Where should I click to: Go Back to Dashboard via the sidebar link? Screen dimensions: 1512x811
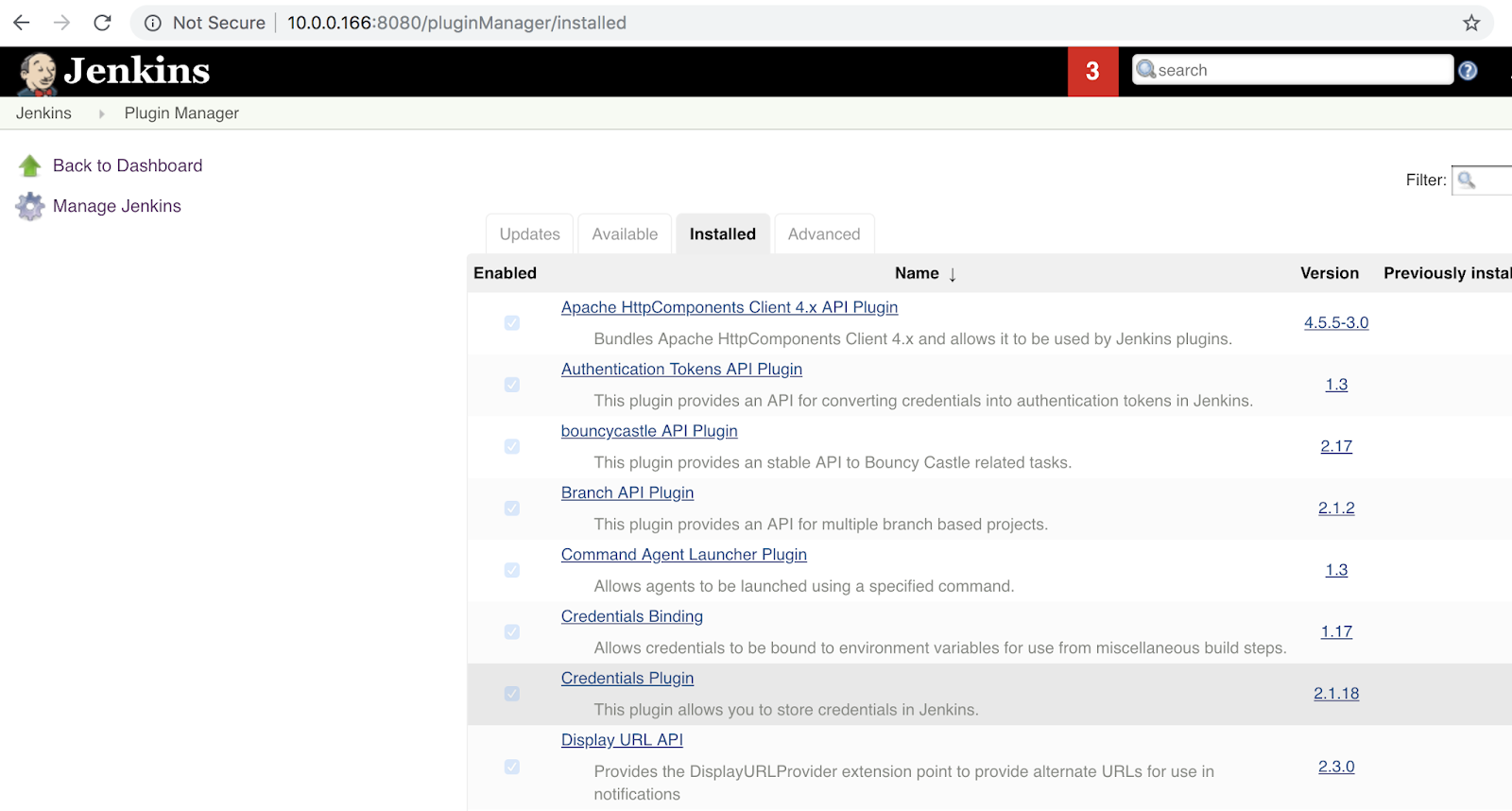tap(128, 165)
